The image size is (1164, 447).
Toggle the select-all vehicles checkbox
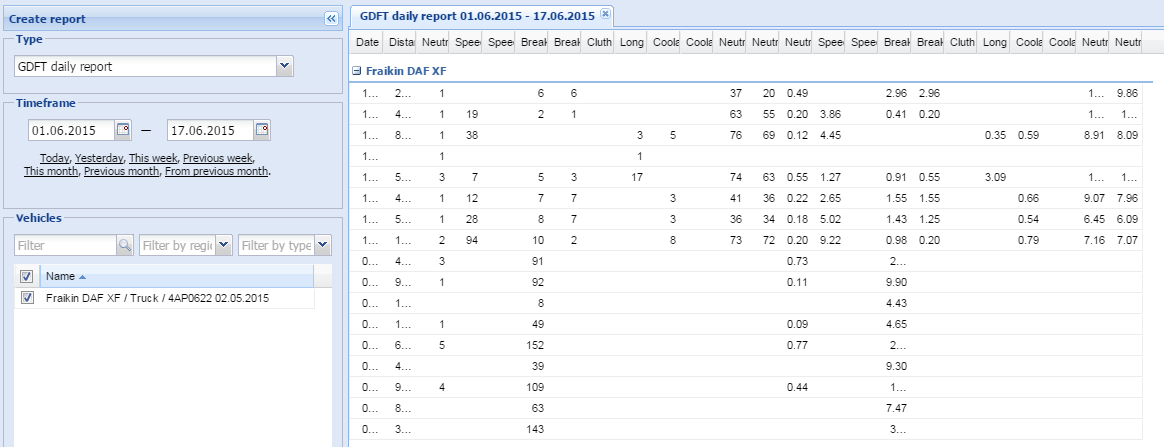pos(27,276)
